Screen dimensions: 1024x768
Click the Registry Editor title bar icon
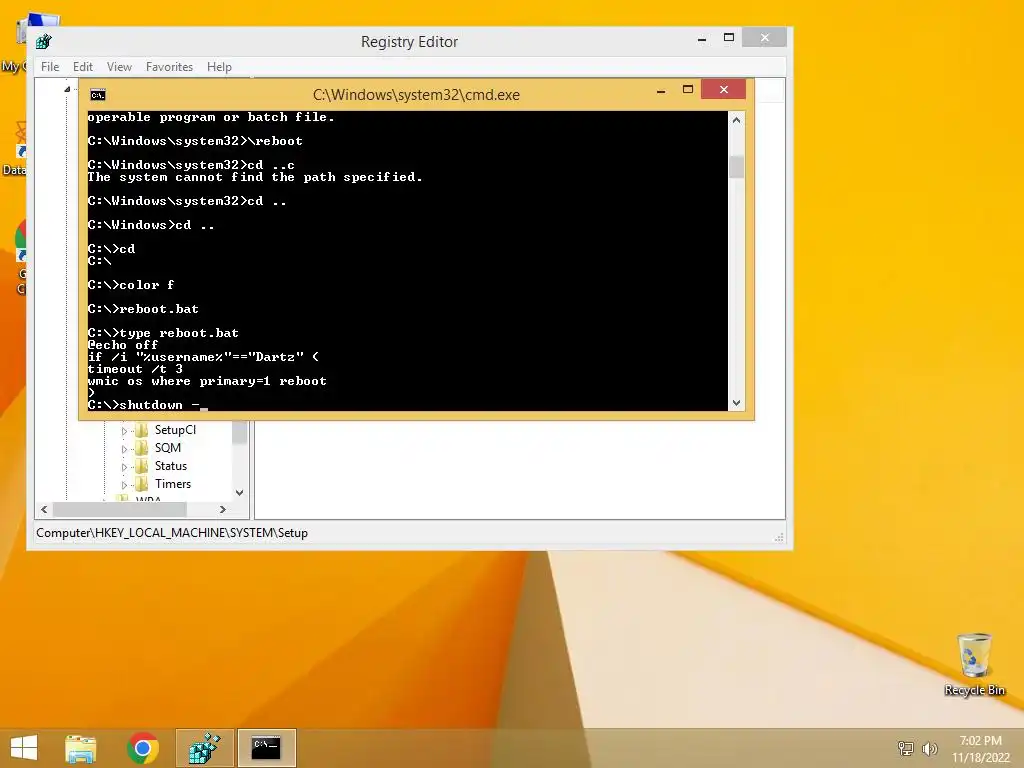click(x=44, y=42)
